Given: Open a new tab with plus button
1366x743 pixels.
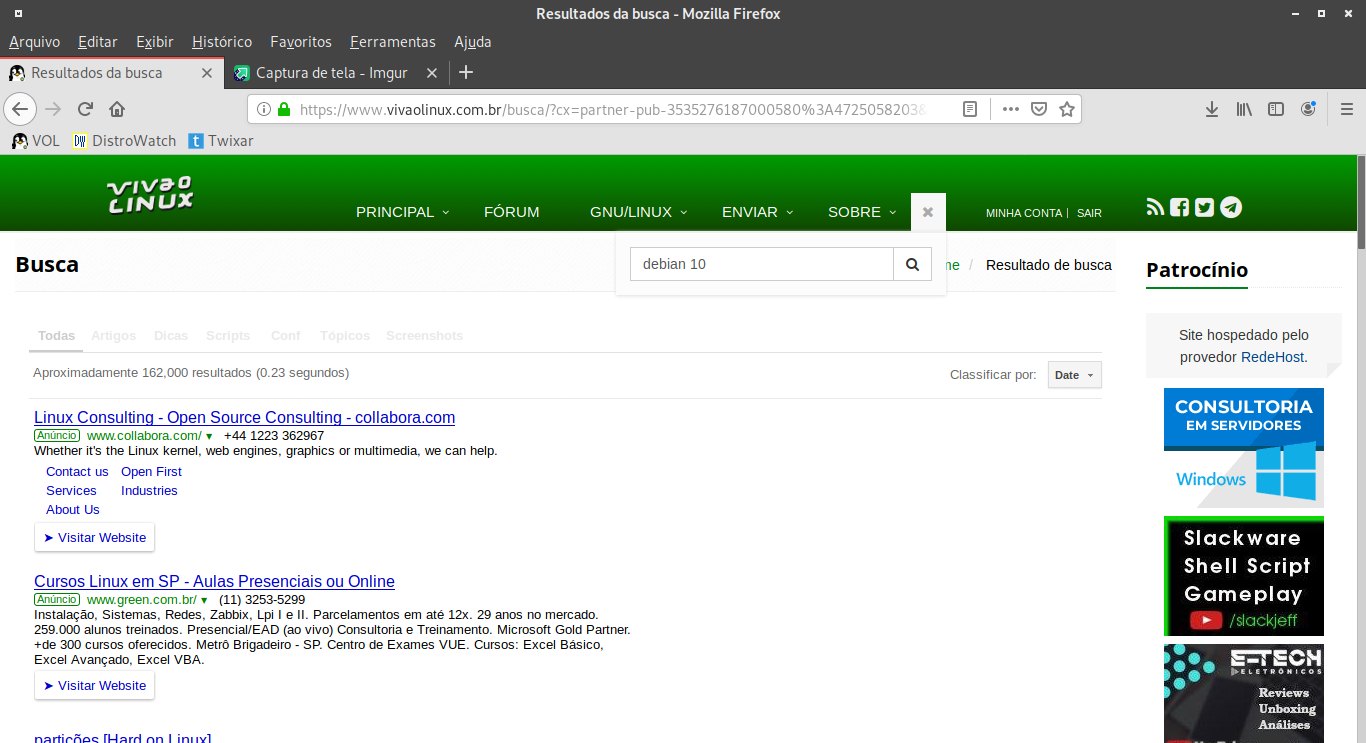Looking at the screenshot, I should click(465, 72).
